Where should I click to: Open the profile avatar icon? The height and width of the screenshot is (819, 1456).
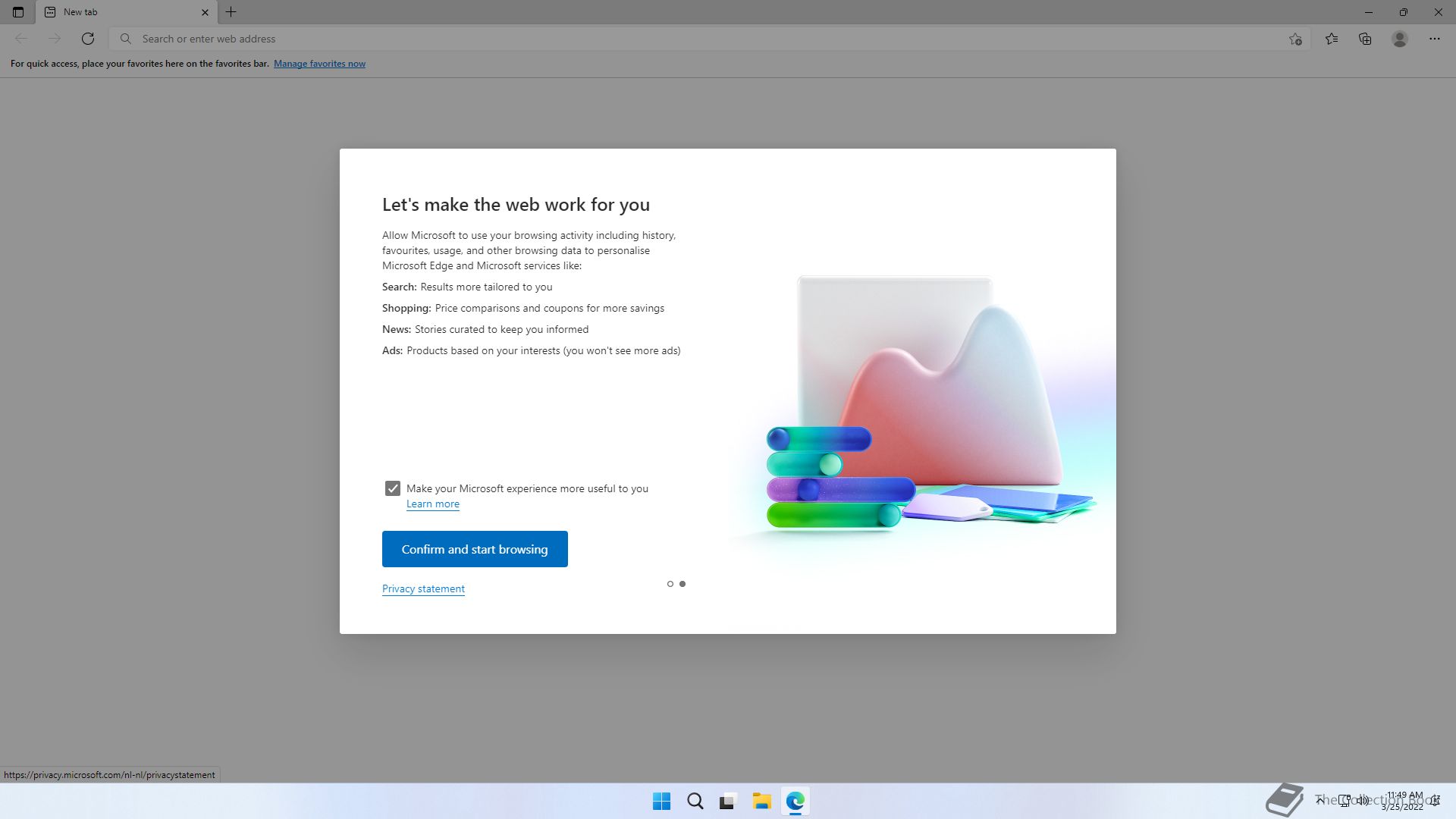click(1400, 39)
